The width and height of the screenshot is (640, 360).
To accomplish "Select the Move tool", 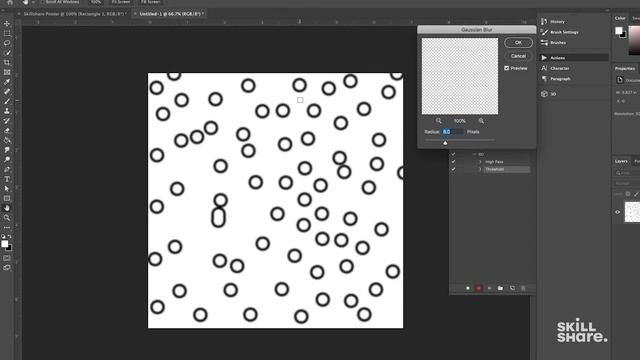I will pyautogui.click(x=7, y=24).
